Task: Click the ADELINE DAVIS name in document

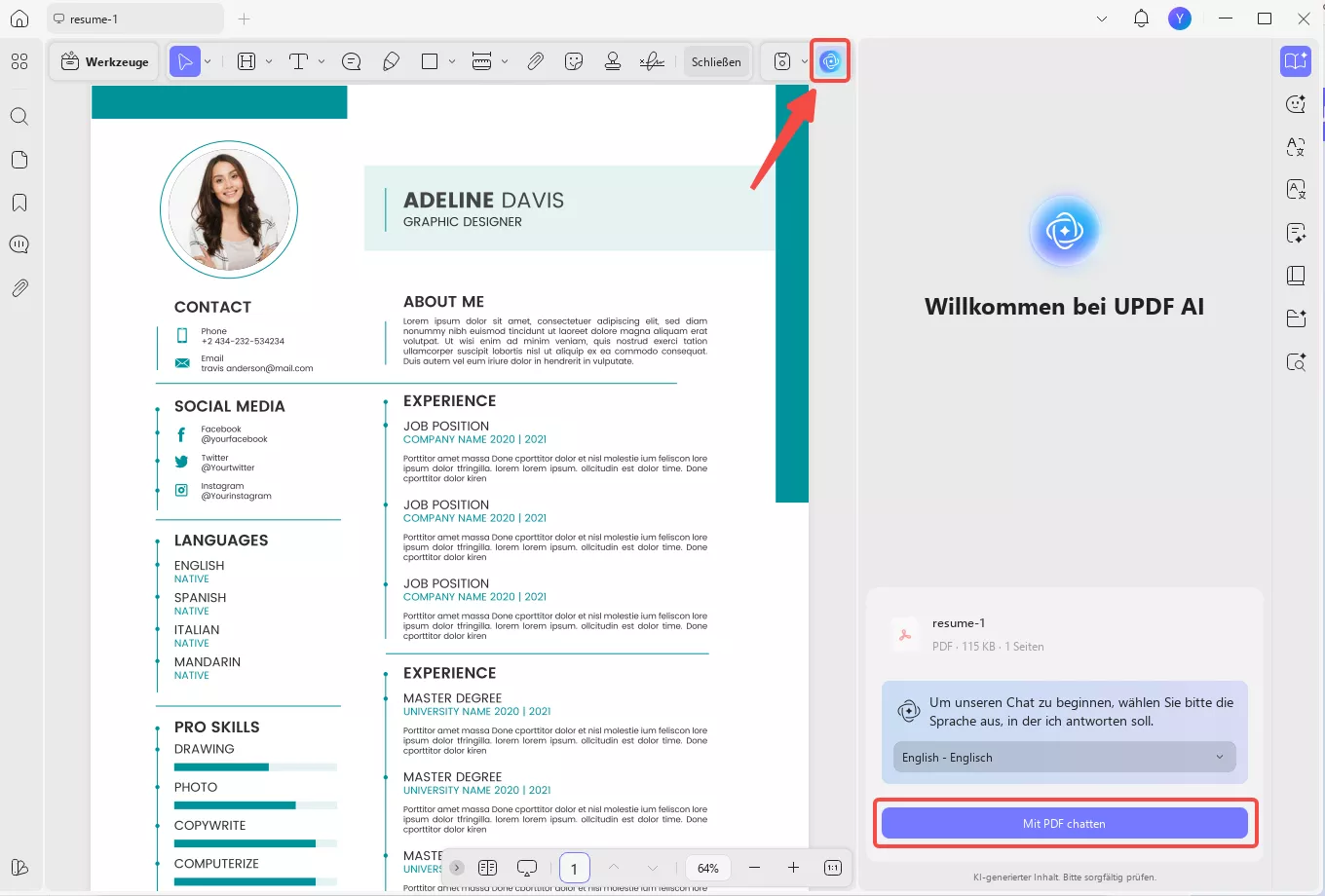Action: tap(483, 200)
